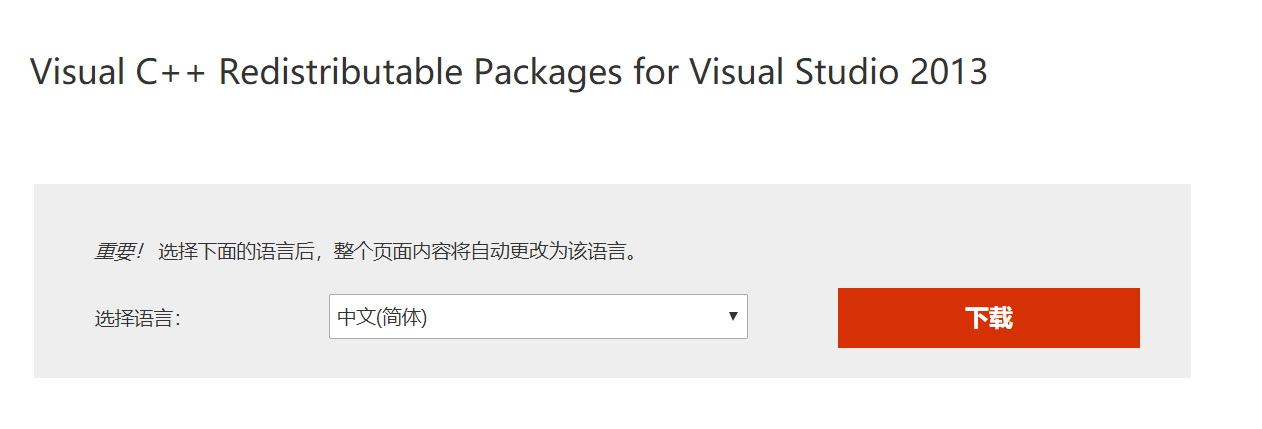Click the 选择语言 label
This screenshot has width=1262, height=429.
tap(138, 319)
